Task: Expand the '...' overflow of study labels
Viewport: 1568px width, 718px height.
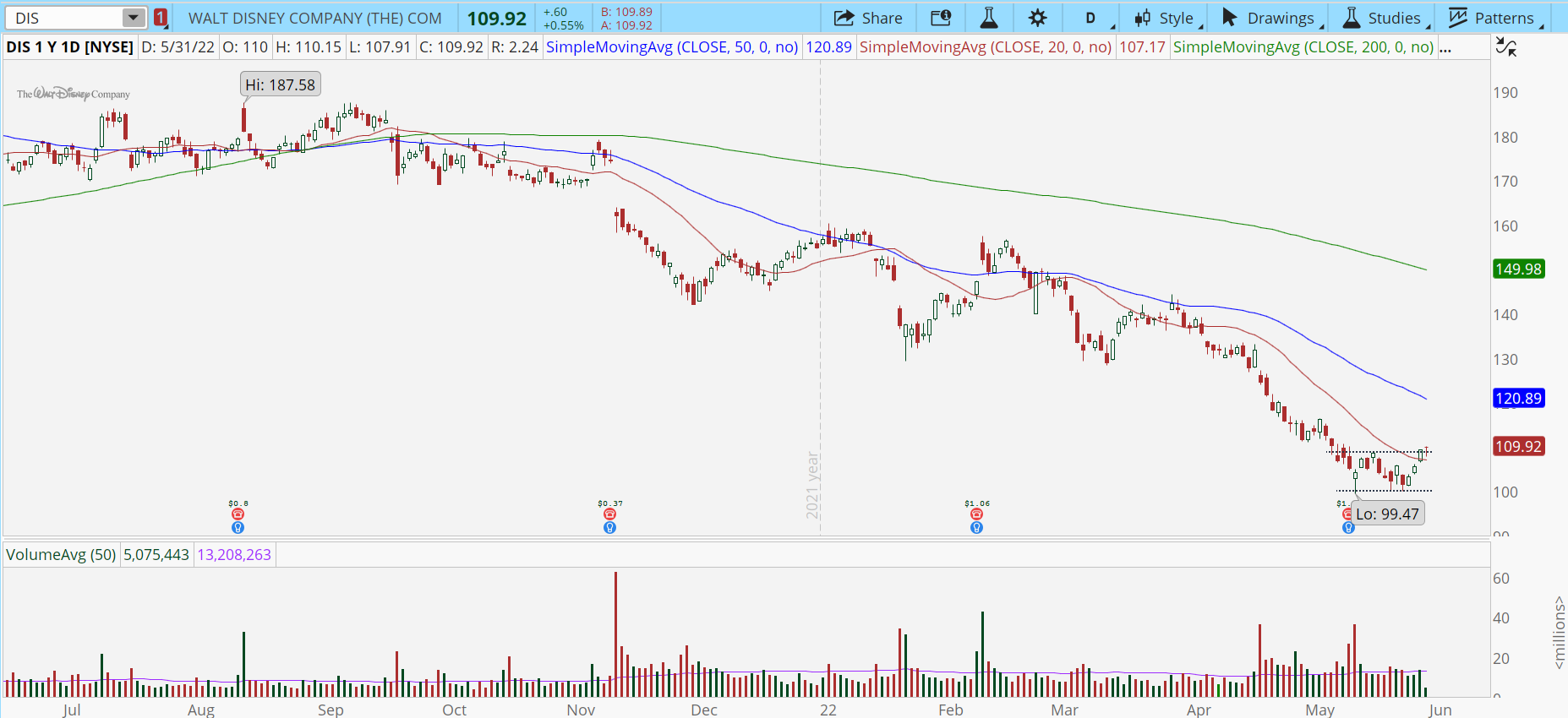Action: [1445, 48]
